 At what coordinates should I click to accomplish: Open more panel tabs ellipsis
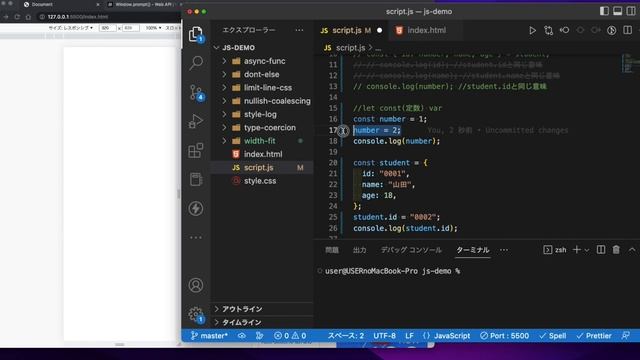[504, 250]
